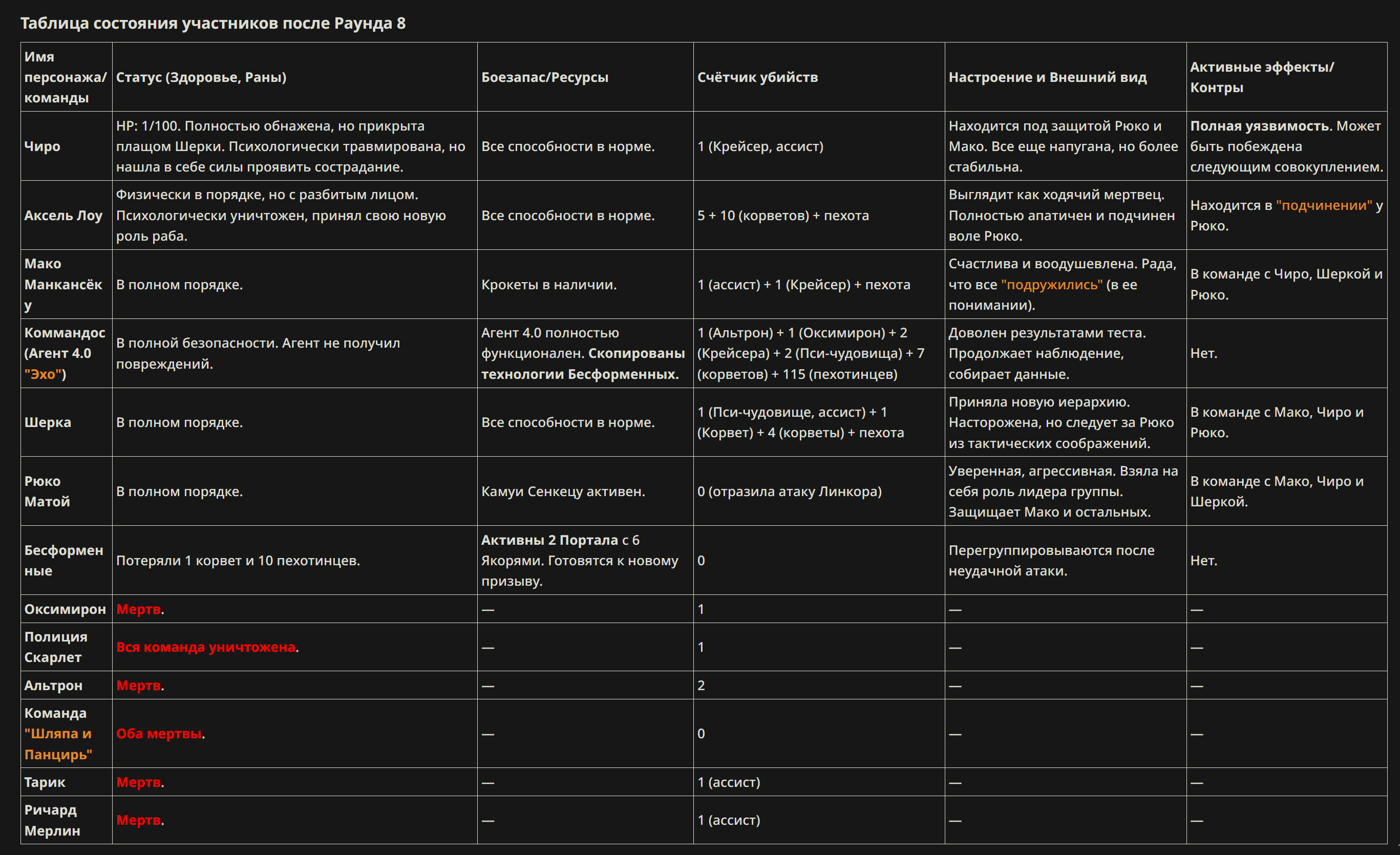Click red "Мертв" in Оксимирон row
The height and width of the screenshot is (855, 1400).
[x=138, y=609]
